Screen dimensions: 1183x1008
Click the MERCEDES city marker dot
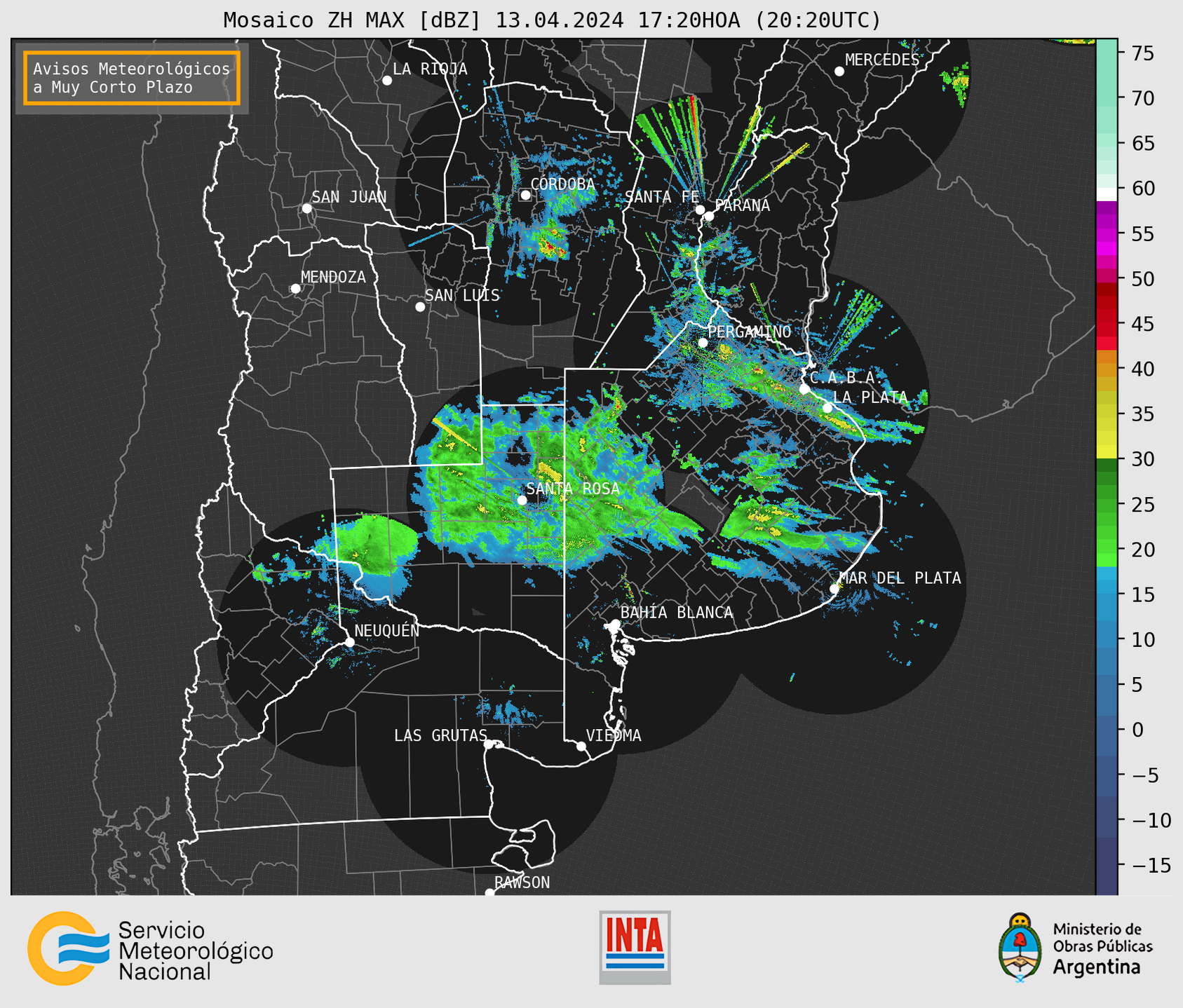tap(839, 71)
